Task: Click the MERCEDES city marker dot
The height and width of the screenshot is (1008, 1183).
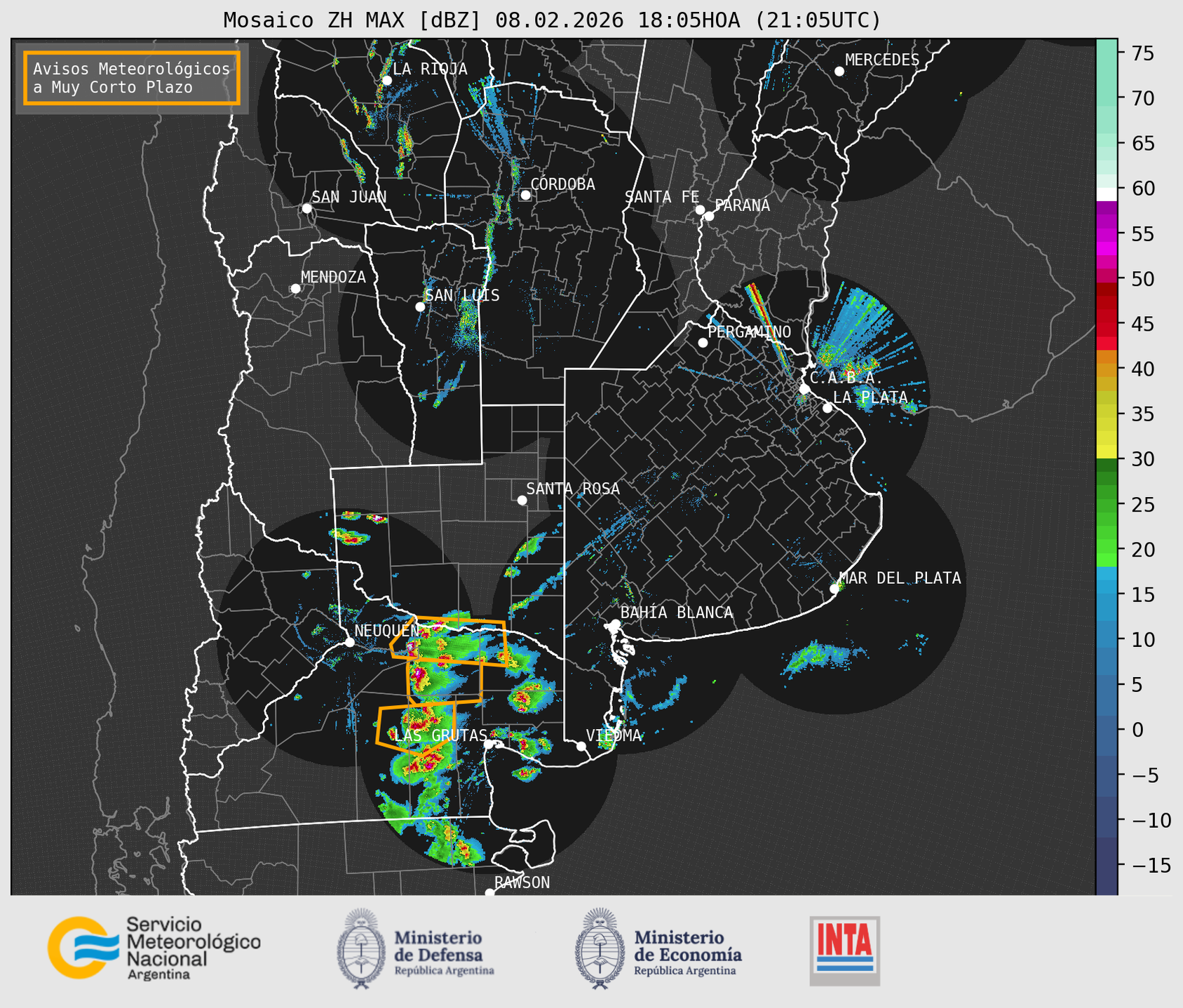Action: tap(839, 71)
